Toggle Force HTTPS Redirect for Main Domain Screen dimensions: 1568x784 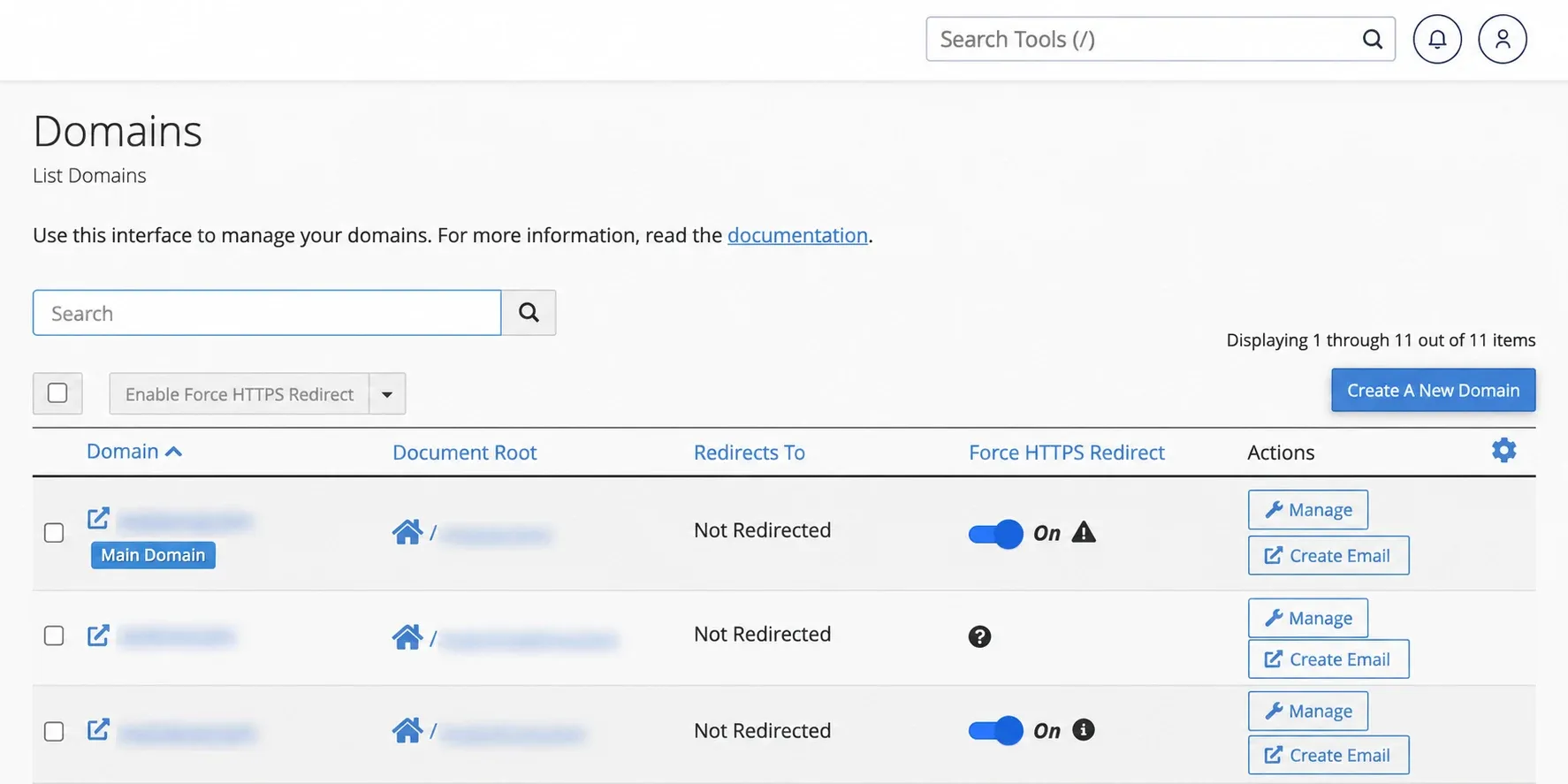pos(995,534)
